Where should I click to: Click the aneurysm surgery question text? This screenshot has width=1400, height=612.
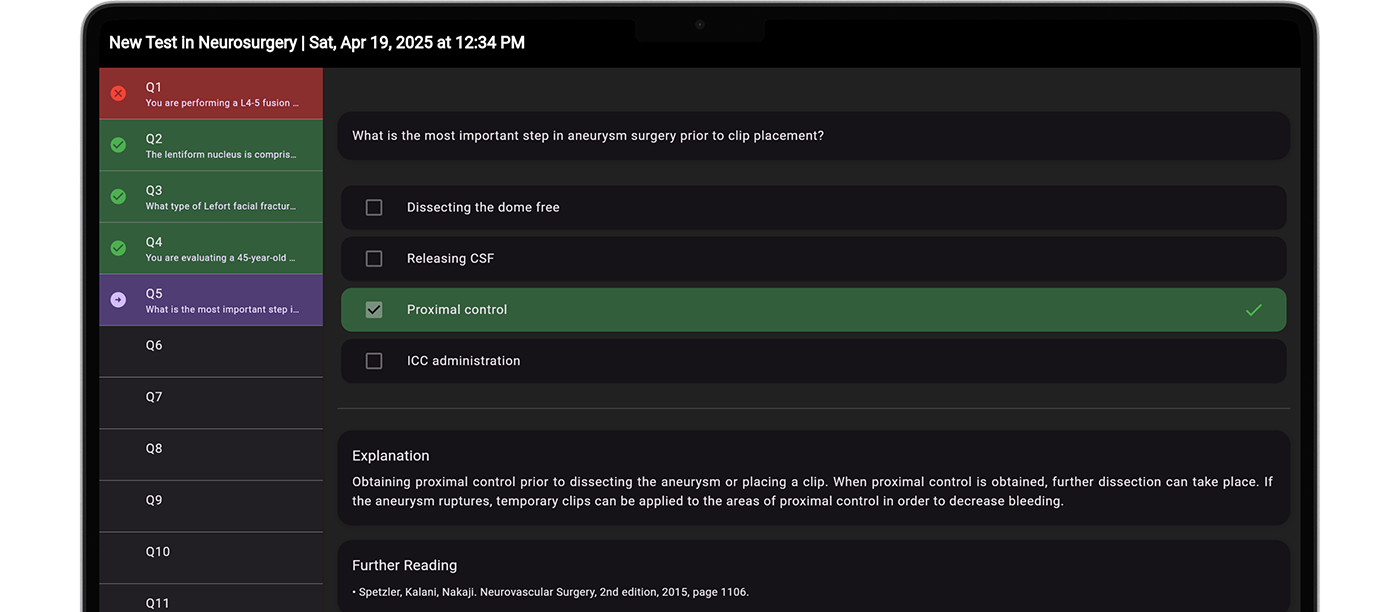tap(588, 136)
